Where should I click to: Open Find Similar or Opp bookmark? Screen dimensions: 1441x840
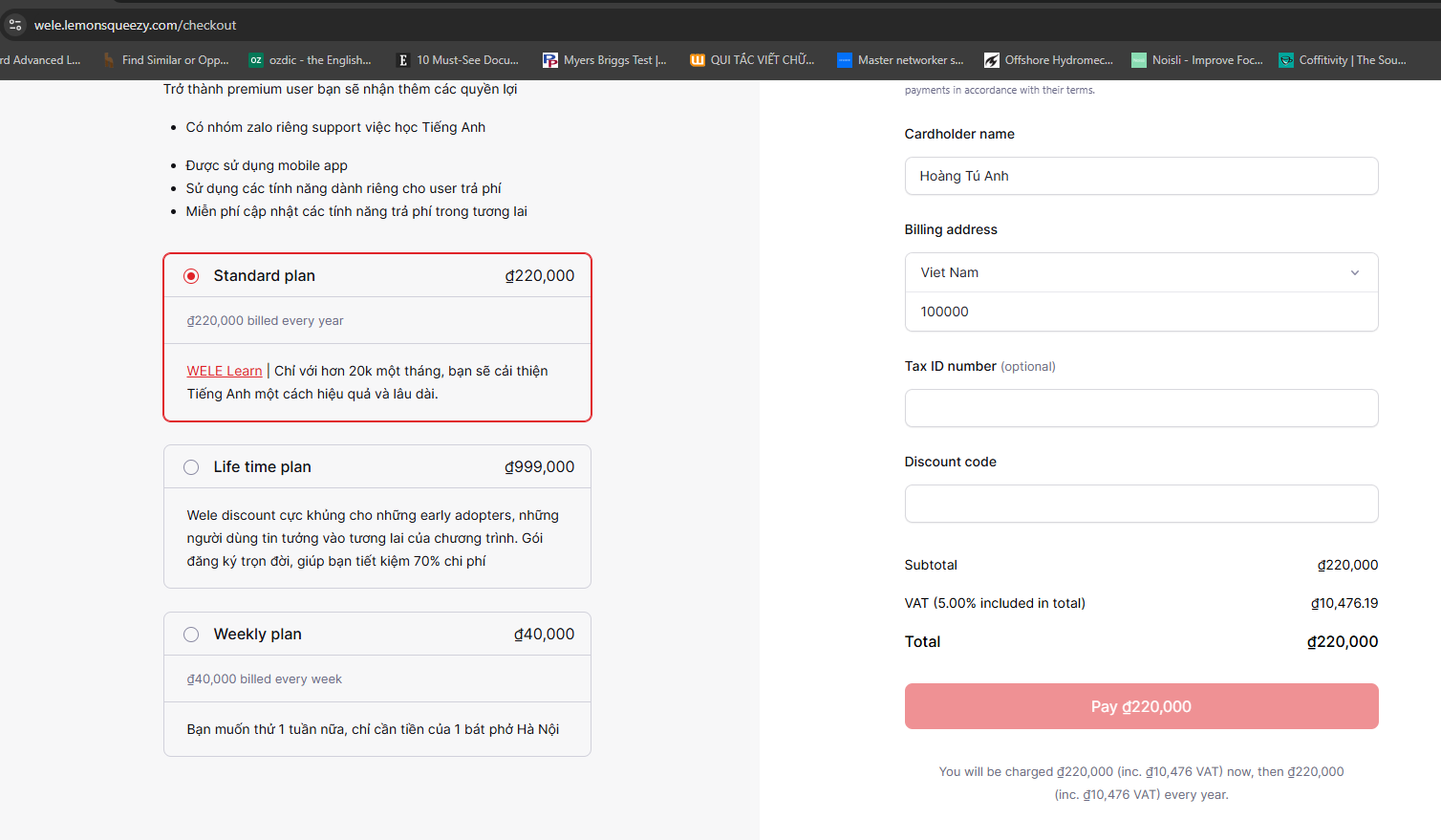point(165,60)
